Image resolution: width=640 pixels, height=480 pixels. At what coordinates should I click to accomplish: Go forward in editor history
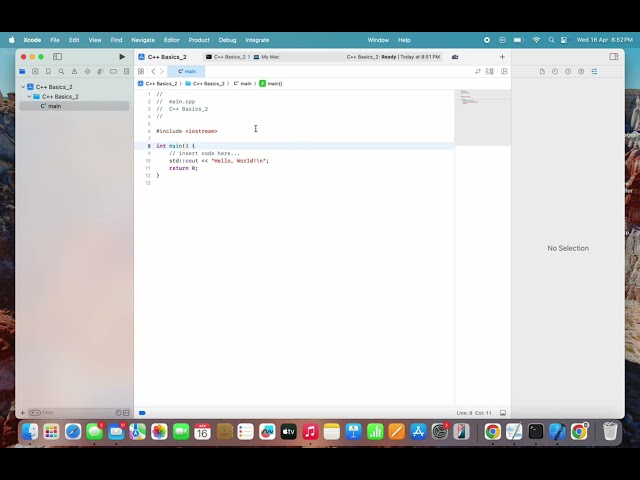(x=162, y=71)
